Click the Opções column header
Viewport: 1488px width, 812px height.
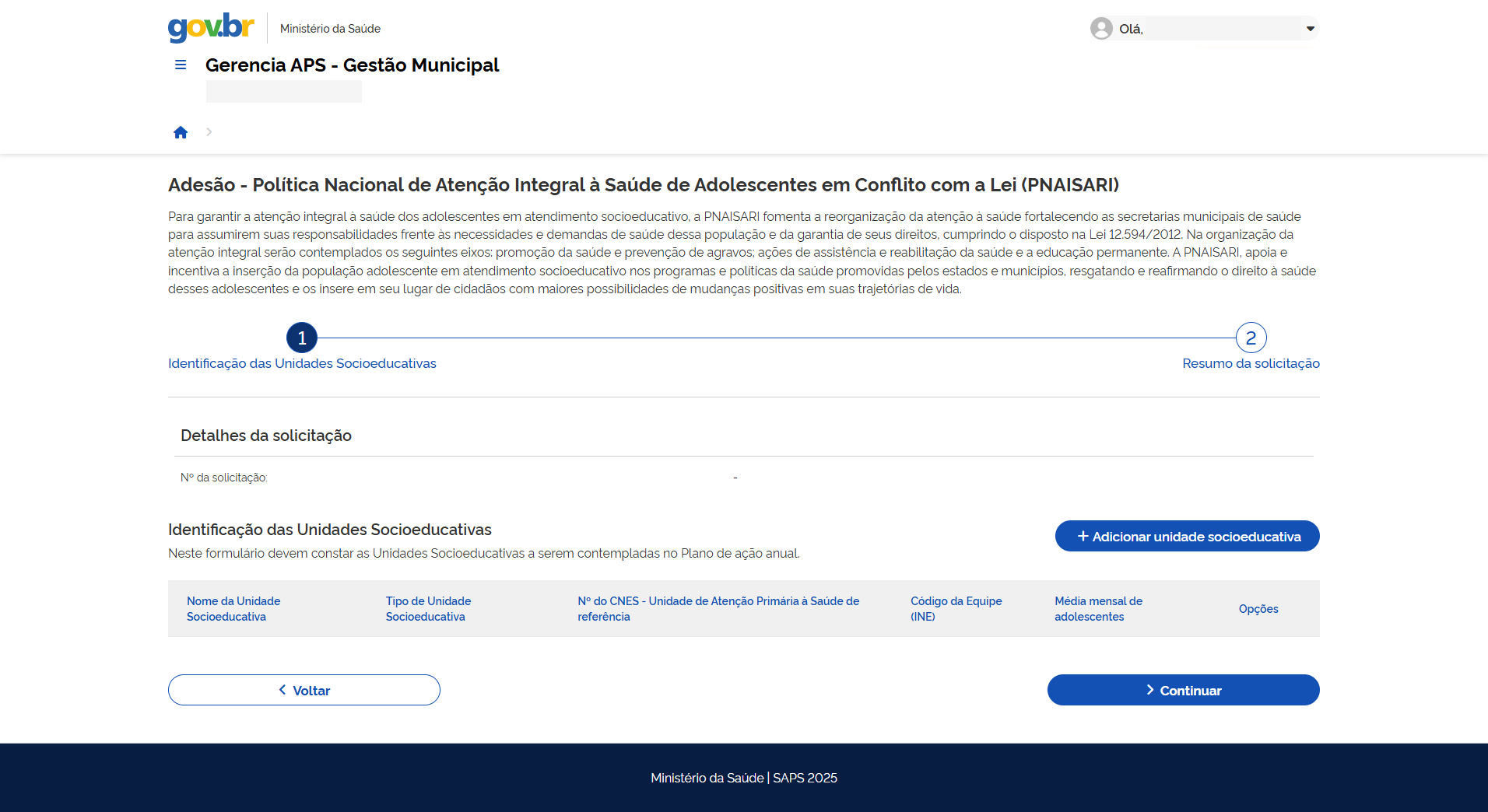click(x=1258, y=608)
